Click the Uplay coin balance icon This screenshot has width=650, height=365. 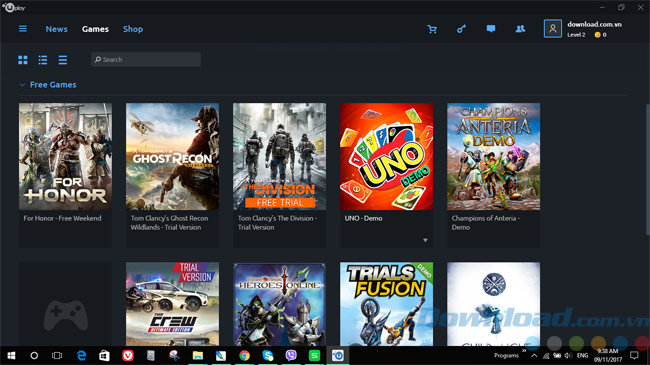pyautogui.click(x=597, y=35)
